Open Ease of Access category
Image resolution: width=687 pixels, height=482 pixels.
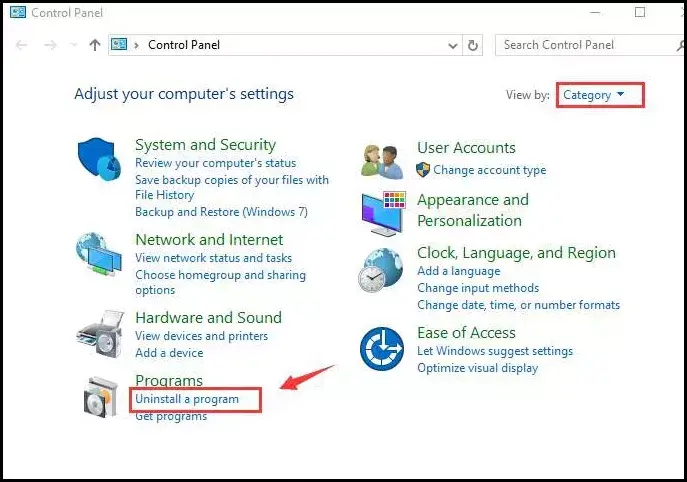point(467,333)
